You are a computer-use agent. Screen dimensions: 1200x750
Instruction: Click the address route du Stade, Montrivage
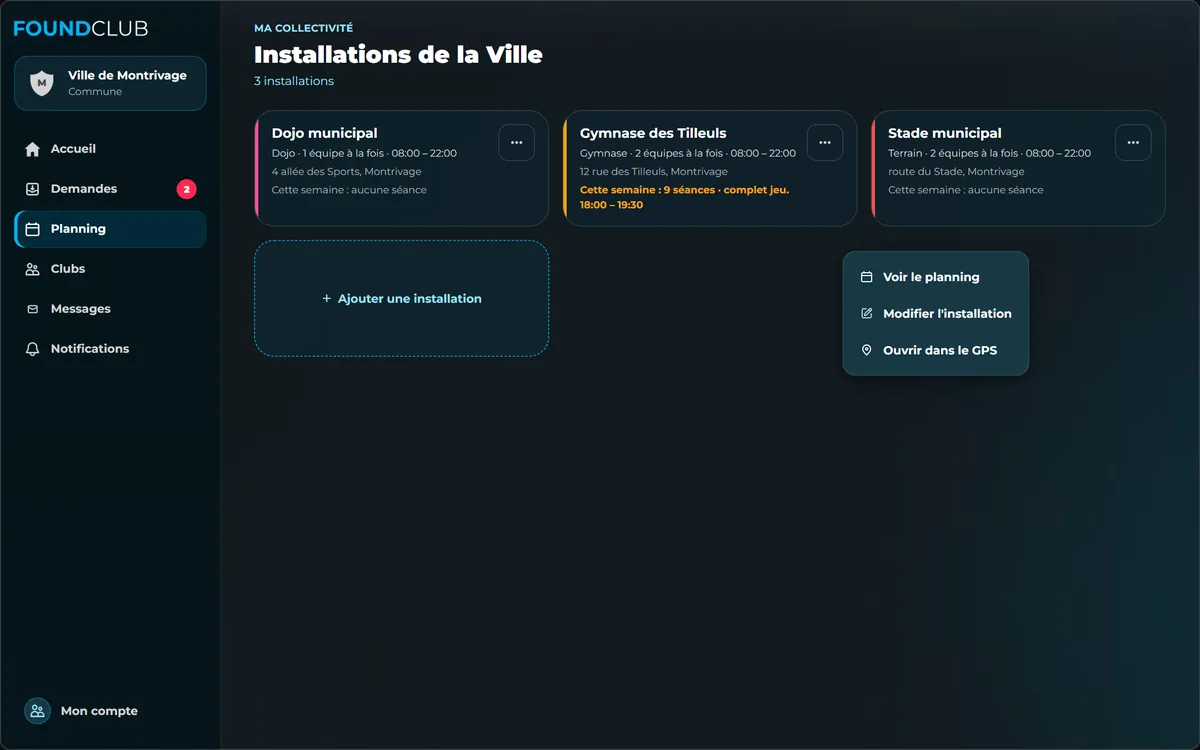click(956, 172)
